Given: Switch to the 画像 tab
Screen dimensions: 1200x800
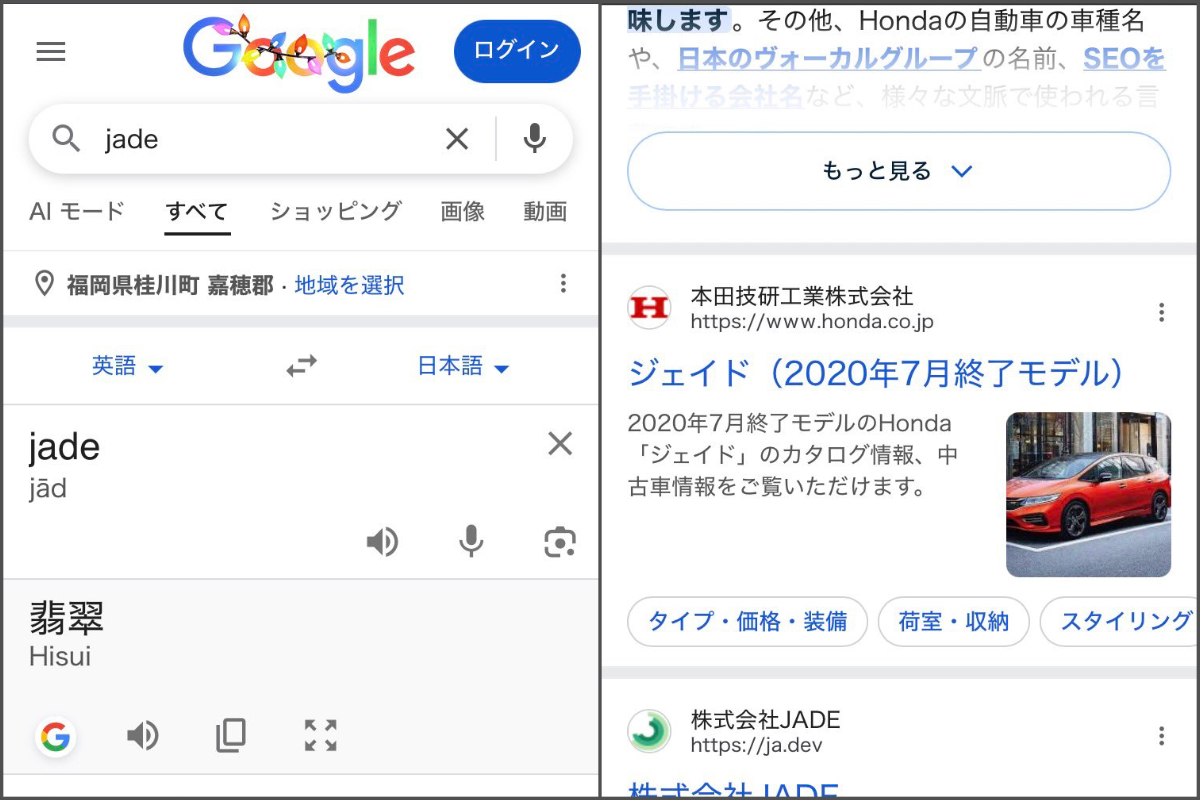Looking at the screenshot, I should [462, 211].
